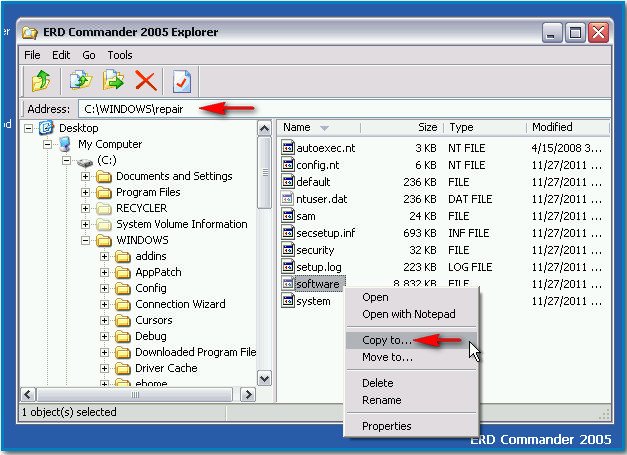Expand the Config folder node
Image resolution: width=627 pixels, height=455 pixels.
coord(104,288)
